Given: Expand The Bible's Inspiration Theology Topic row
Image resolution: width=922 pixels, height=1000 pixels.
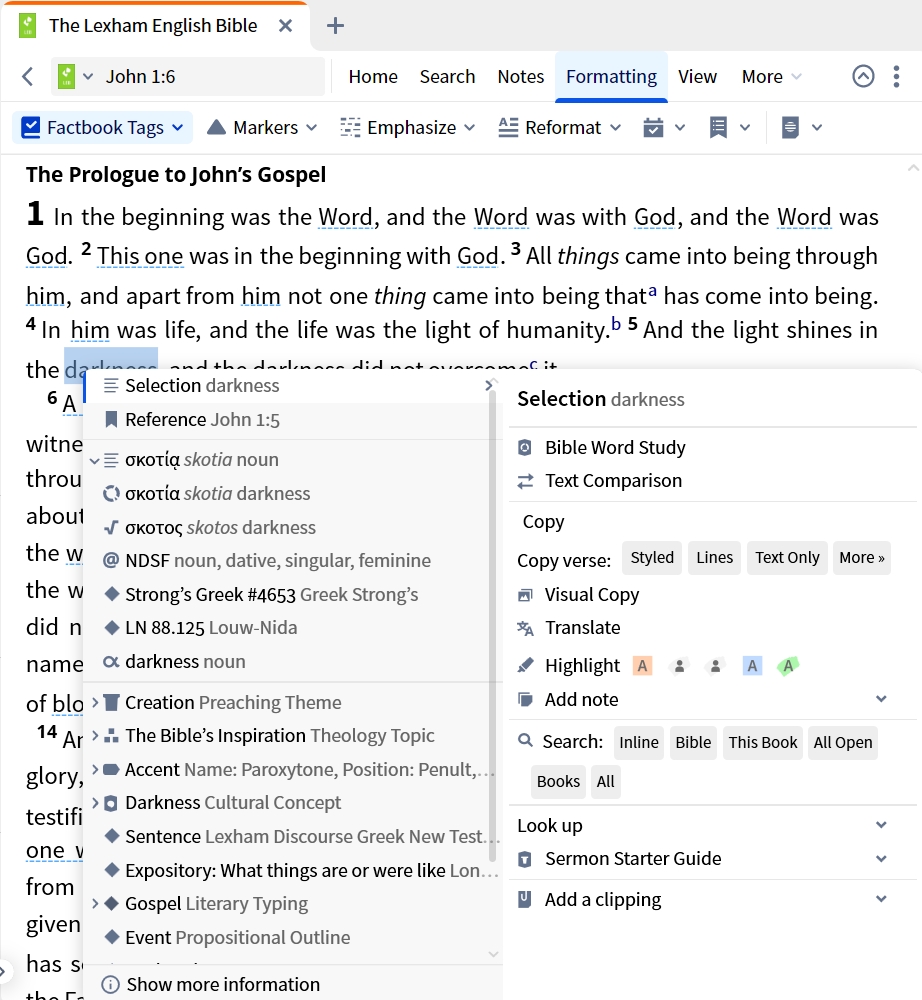Looking at the screenshot, I should [x=95, y=735].
